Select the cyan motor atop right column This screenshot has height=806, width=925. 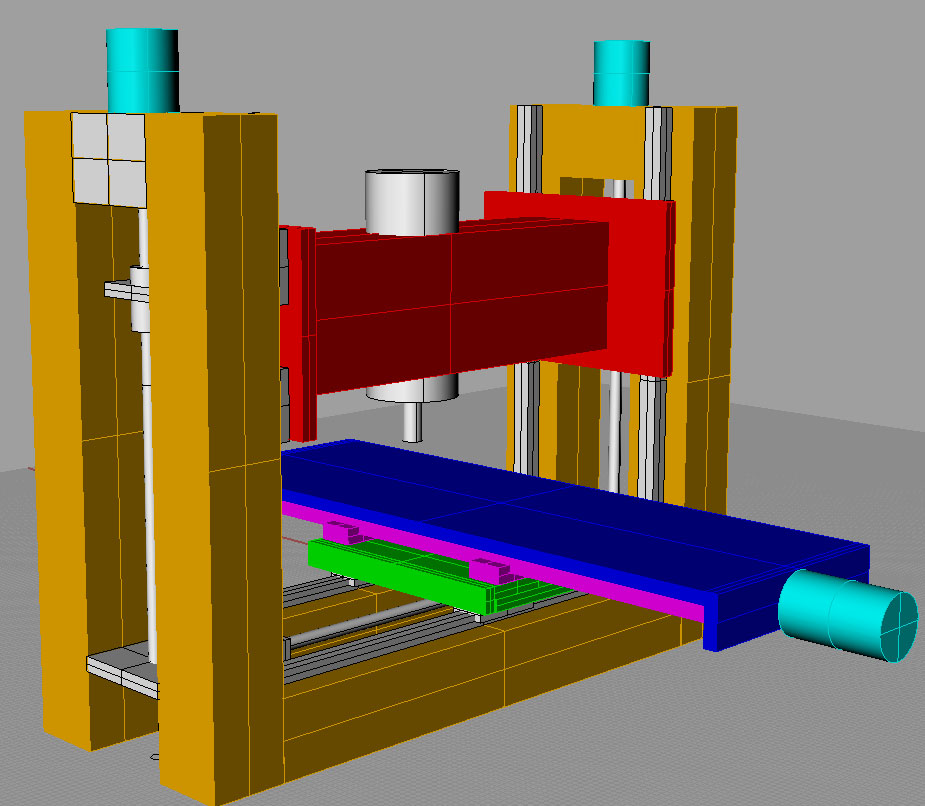622,72
